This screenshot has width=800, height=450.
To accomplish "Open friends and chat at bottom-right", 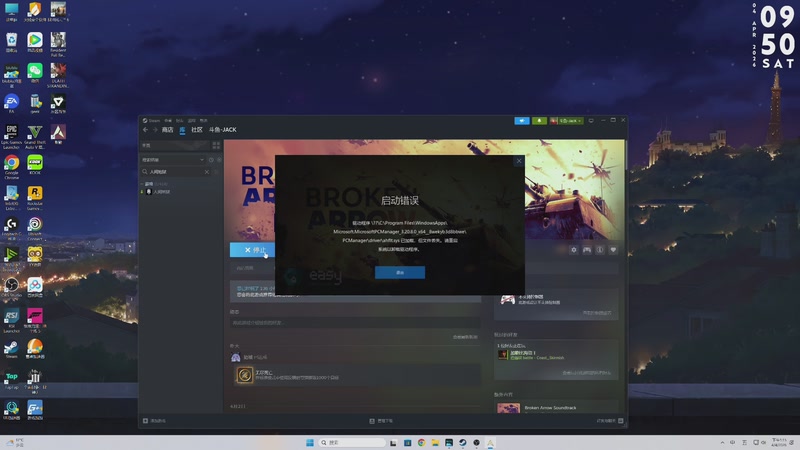I will coord(610,421).
